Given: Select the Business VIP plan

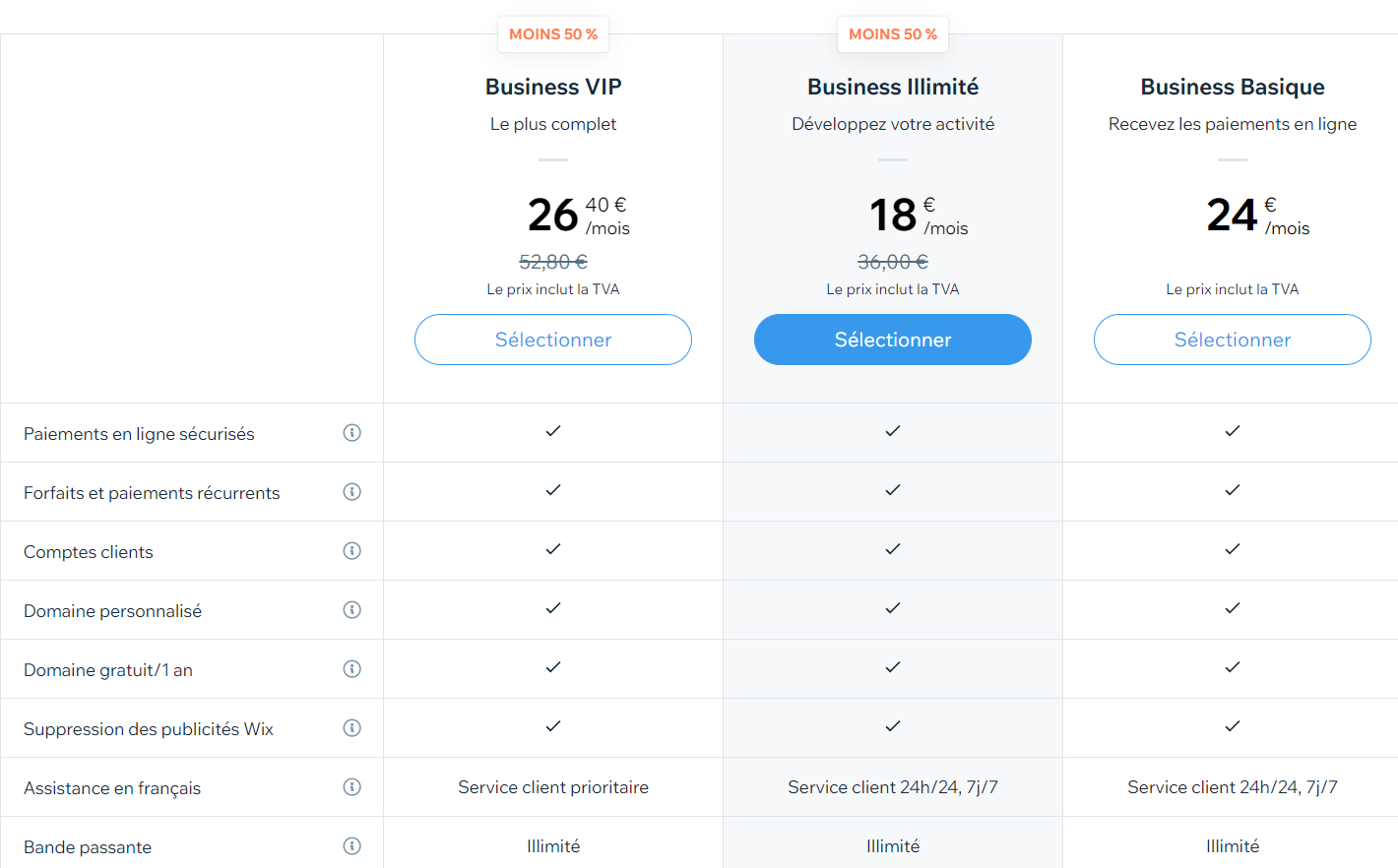Looking at the screenshot, I should pos(553,340).
